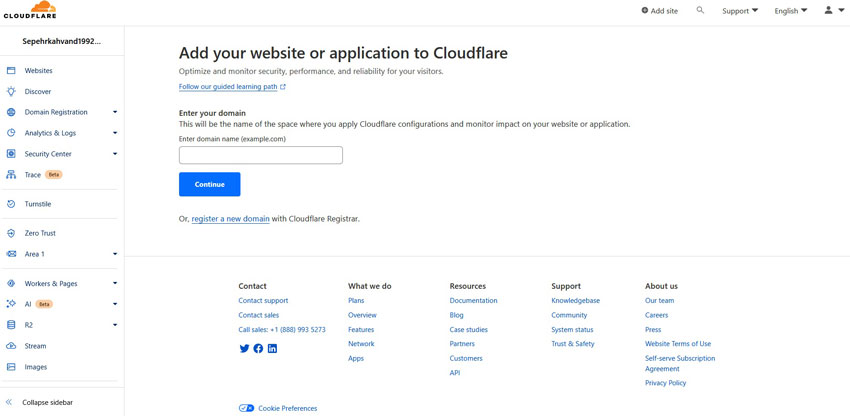Expand the Security Center submenu arrow
The width and height of the screenshot is (850, 416).
(115, 154)
